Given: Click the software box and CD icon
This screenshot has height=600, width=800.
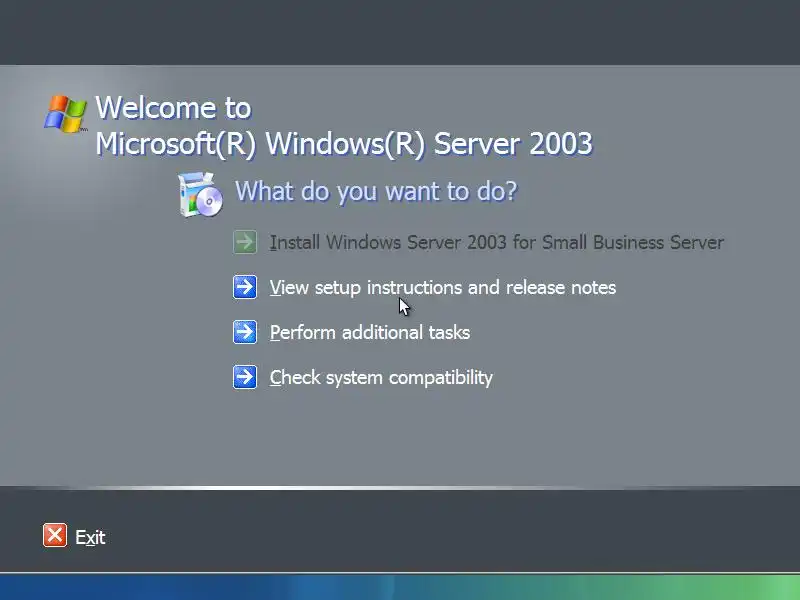Looking at the screenshot, I should coord(201,194).
